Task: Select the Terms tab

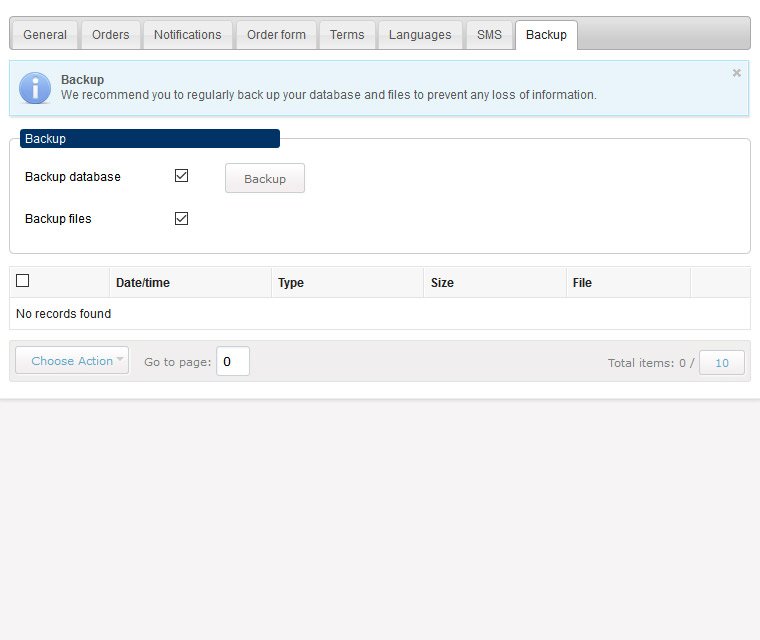Action: pos(347,35)
